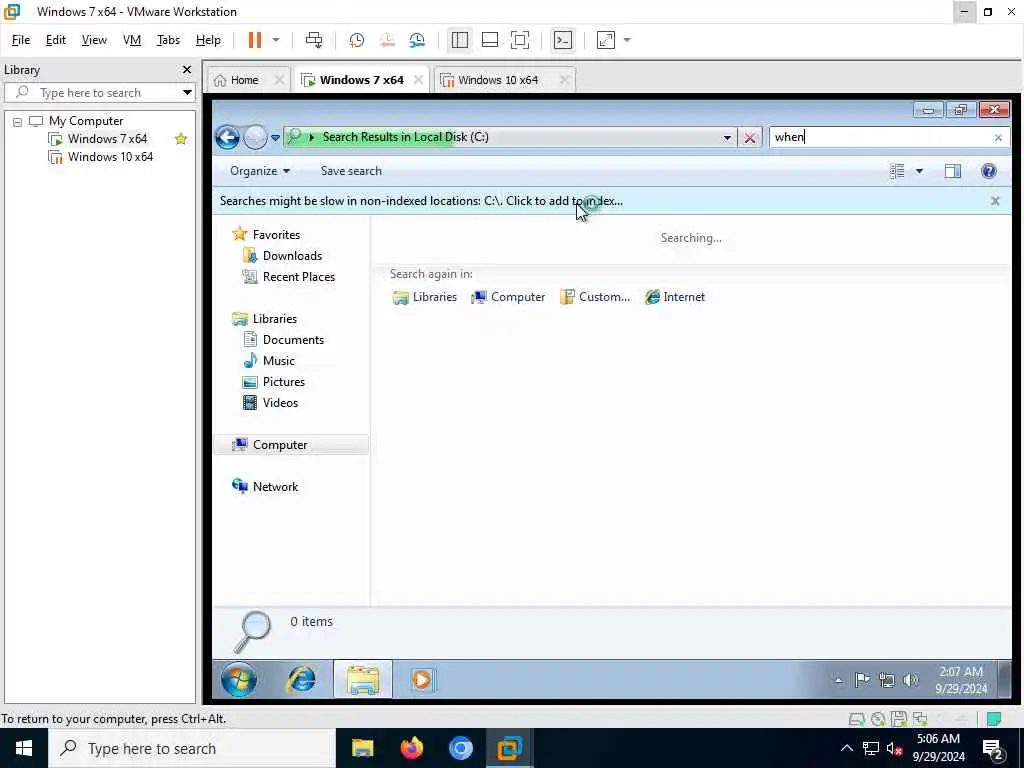The width and height of the screenshot is (1024, 768).
Task: Dismiss the indexing info bar
Action: [995, 201]
